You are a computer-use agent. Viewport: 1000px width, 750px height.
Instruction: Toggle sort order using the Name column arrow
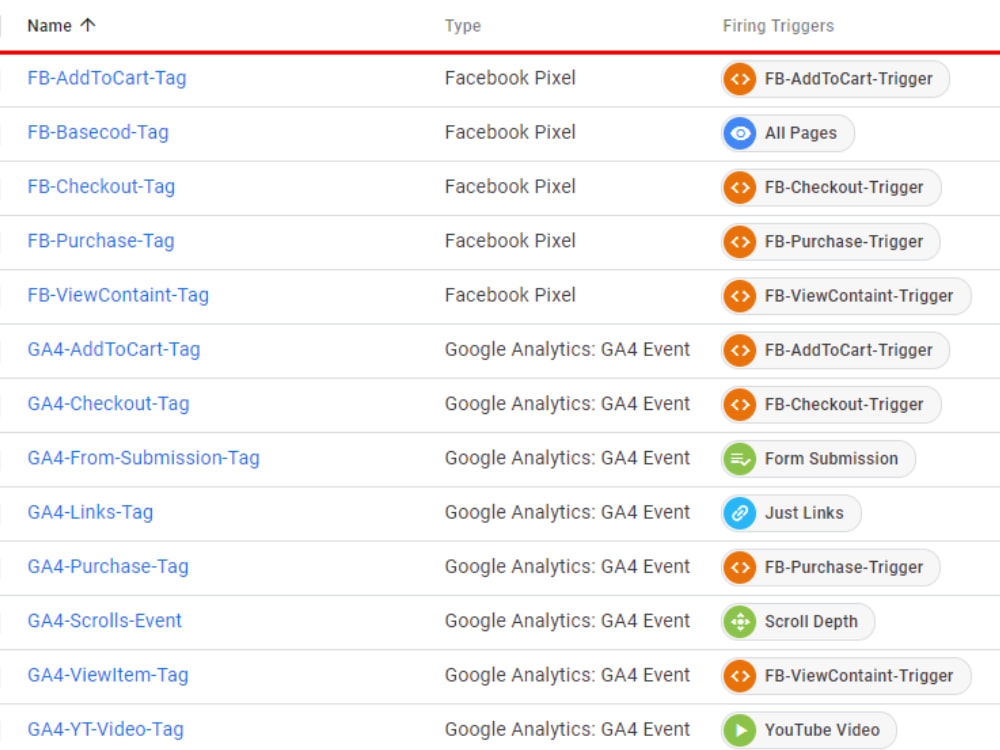pos(87,25)
